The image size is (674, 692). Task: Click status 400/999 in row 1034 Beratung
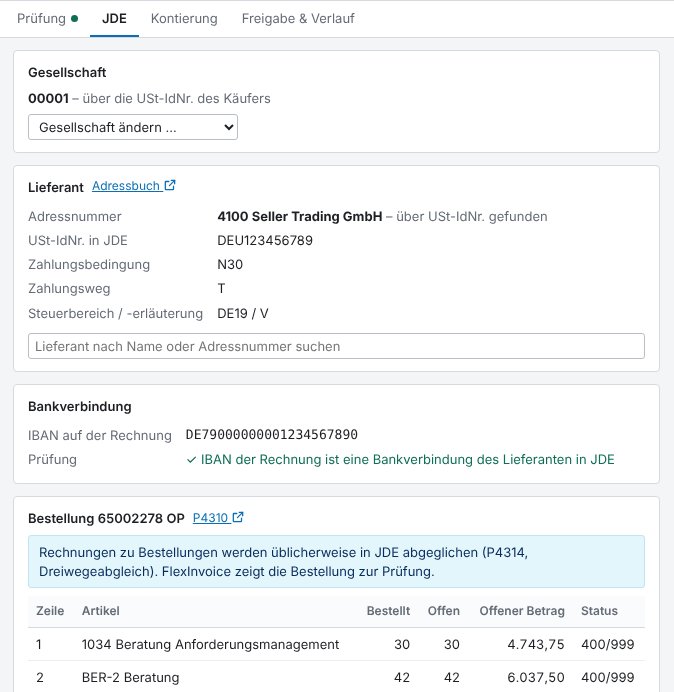pyautogui.click(x=608, y=644)
